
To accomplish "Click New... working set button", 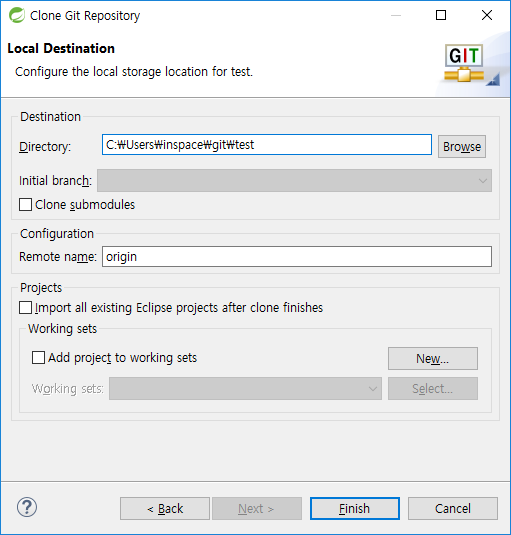I will coord(433,358).
